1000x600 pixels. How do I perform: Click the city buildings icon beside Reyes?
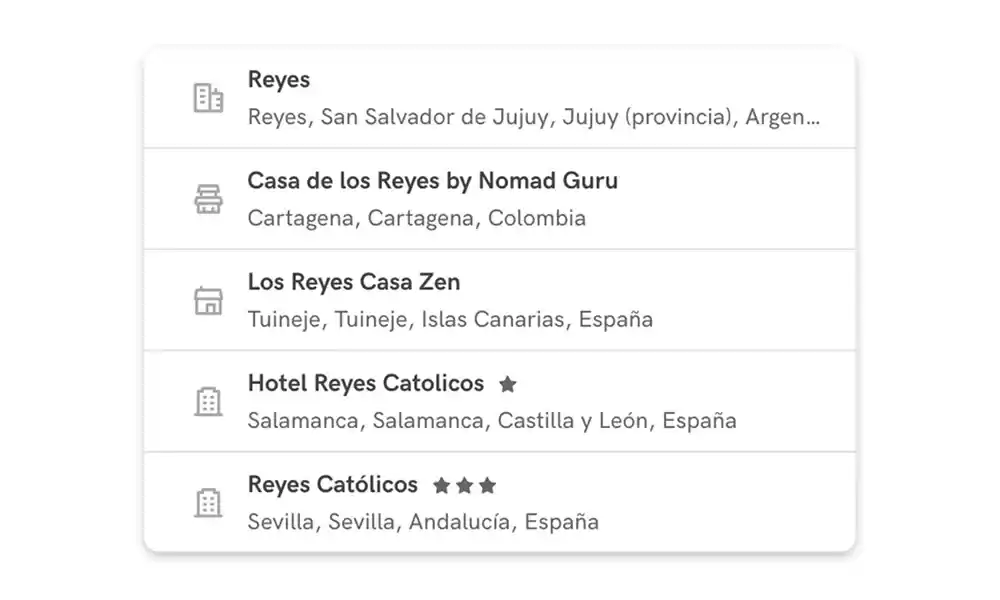(208, 98)
